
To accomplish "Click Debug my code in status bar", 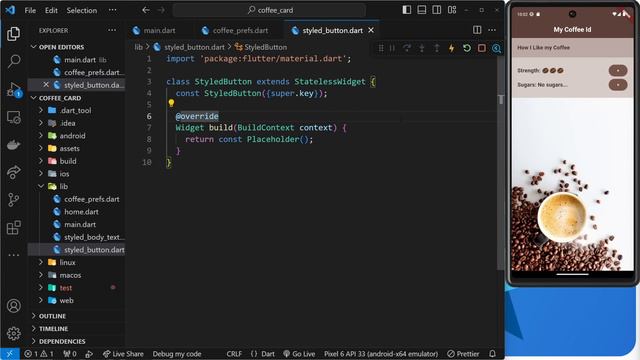I will pos(177,354).
